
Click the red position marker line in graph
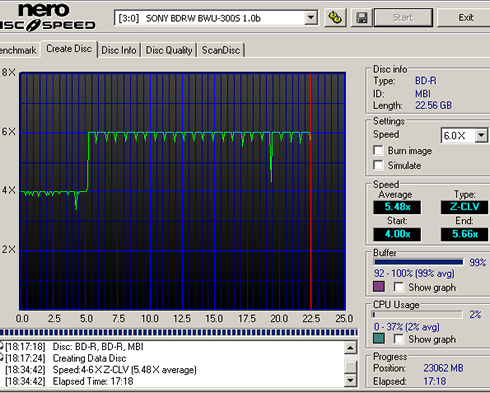(311, 191)
